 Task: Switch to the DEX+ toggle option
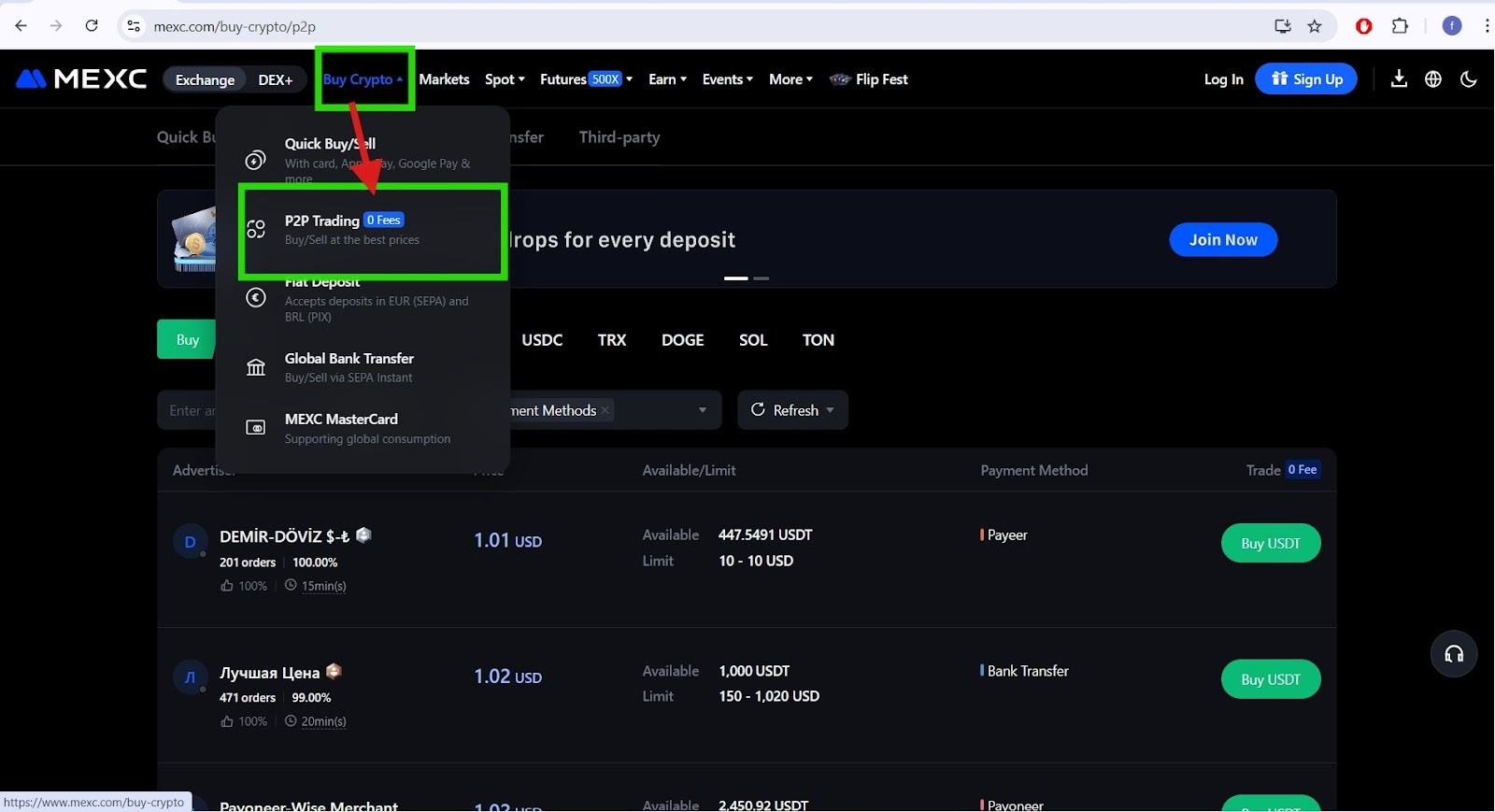click(275, 80)
